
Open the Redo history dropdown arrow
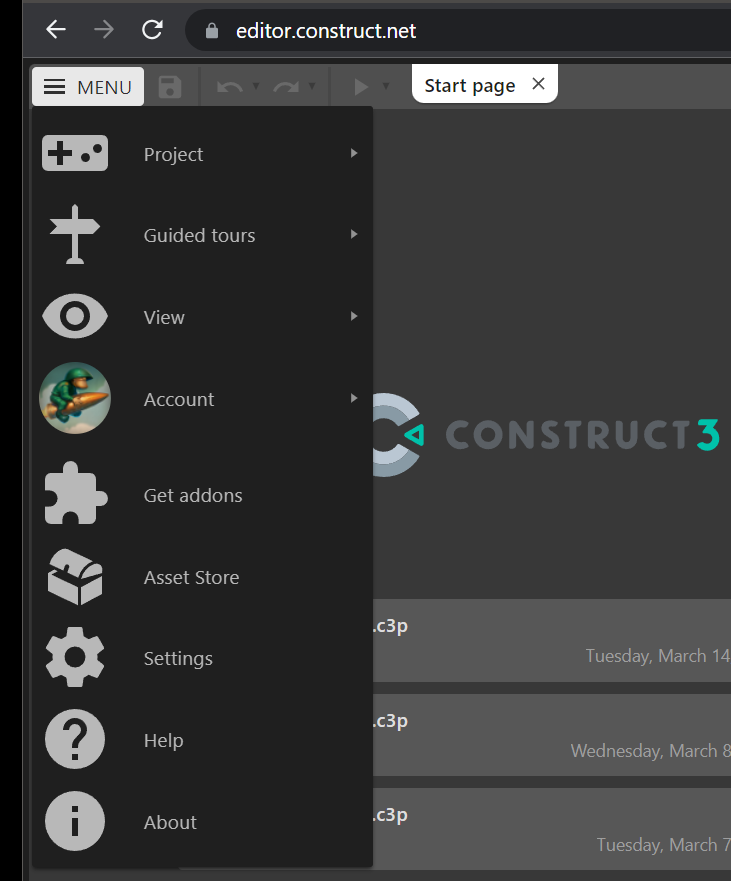312,87
